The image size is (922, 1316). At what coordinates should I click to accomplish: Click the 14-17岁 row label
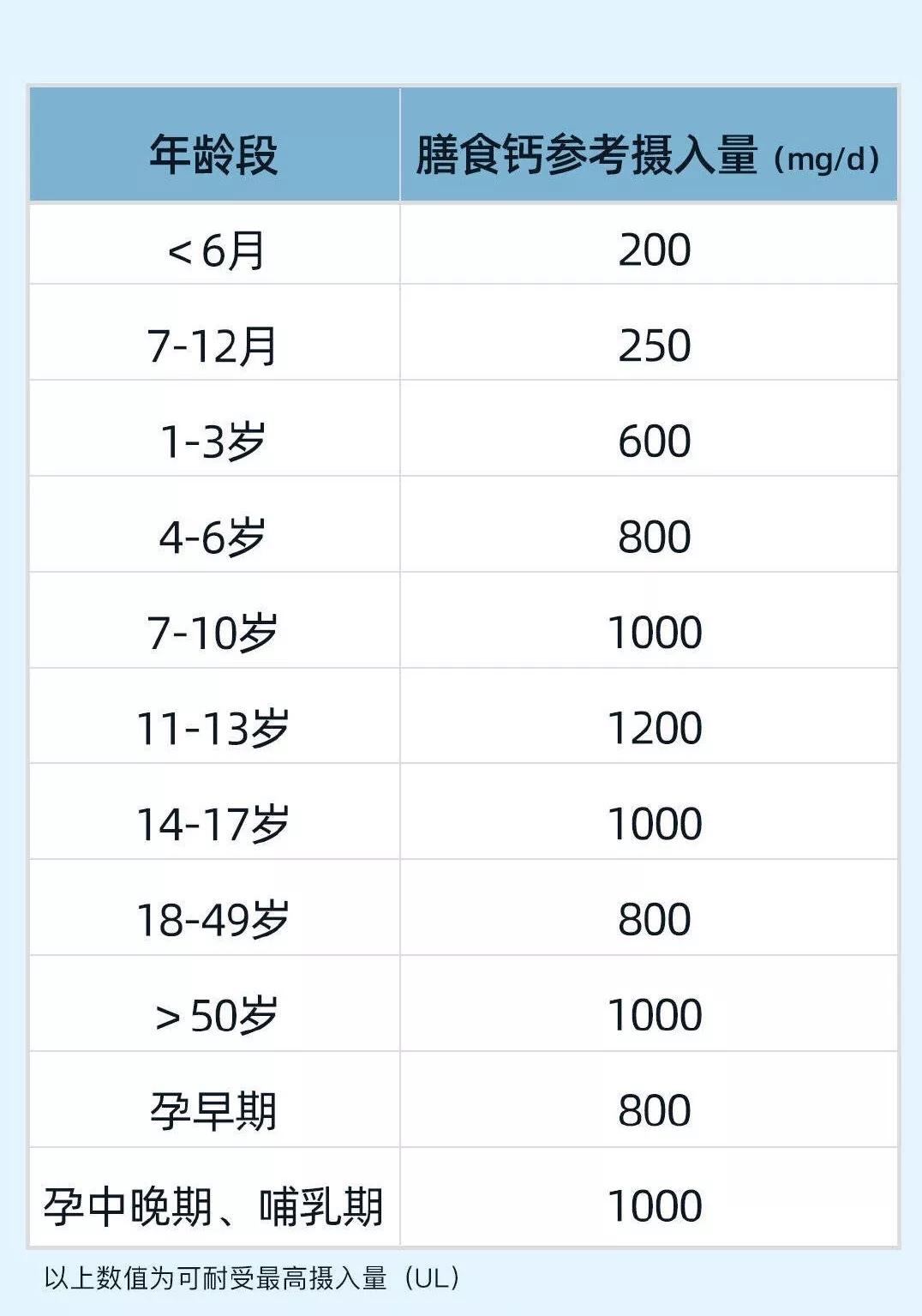[x=213, y=824]
